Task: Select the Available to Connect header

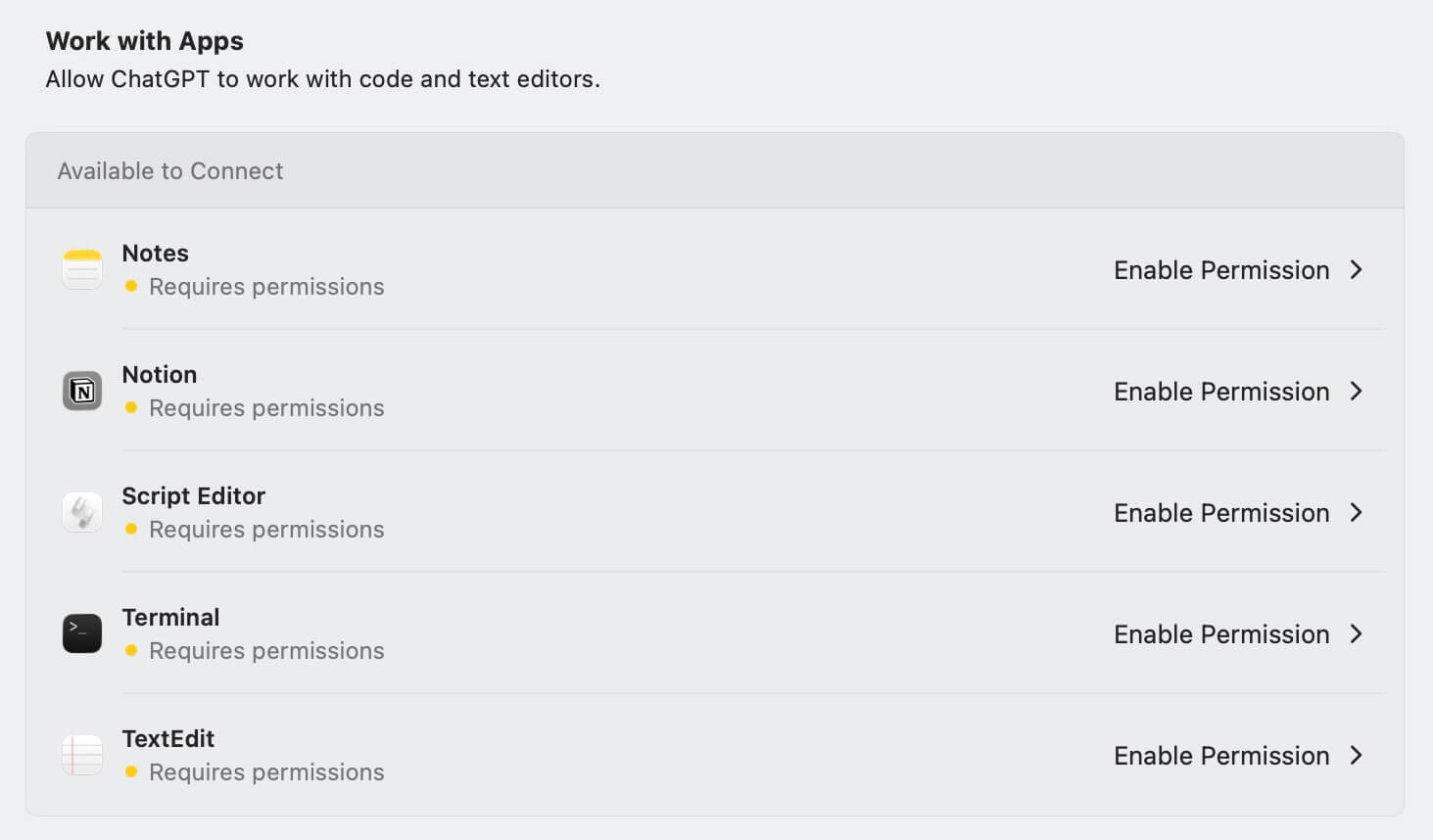Action: point(170,171)
